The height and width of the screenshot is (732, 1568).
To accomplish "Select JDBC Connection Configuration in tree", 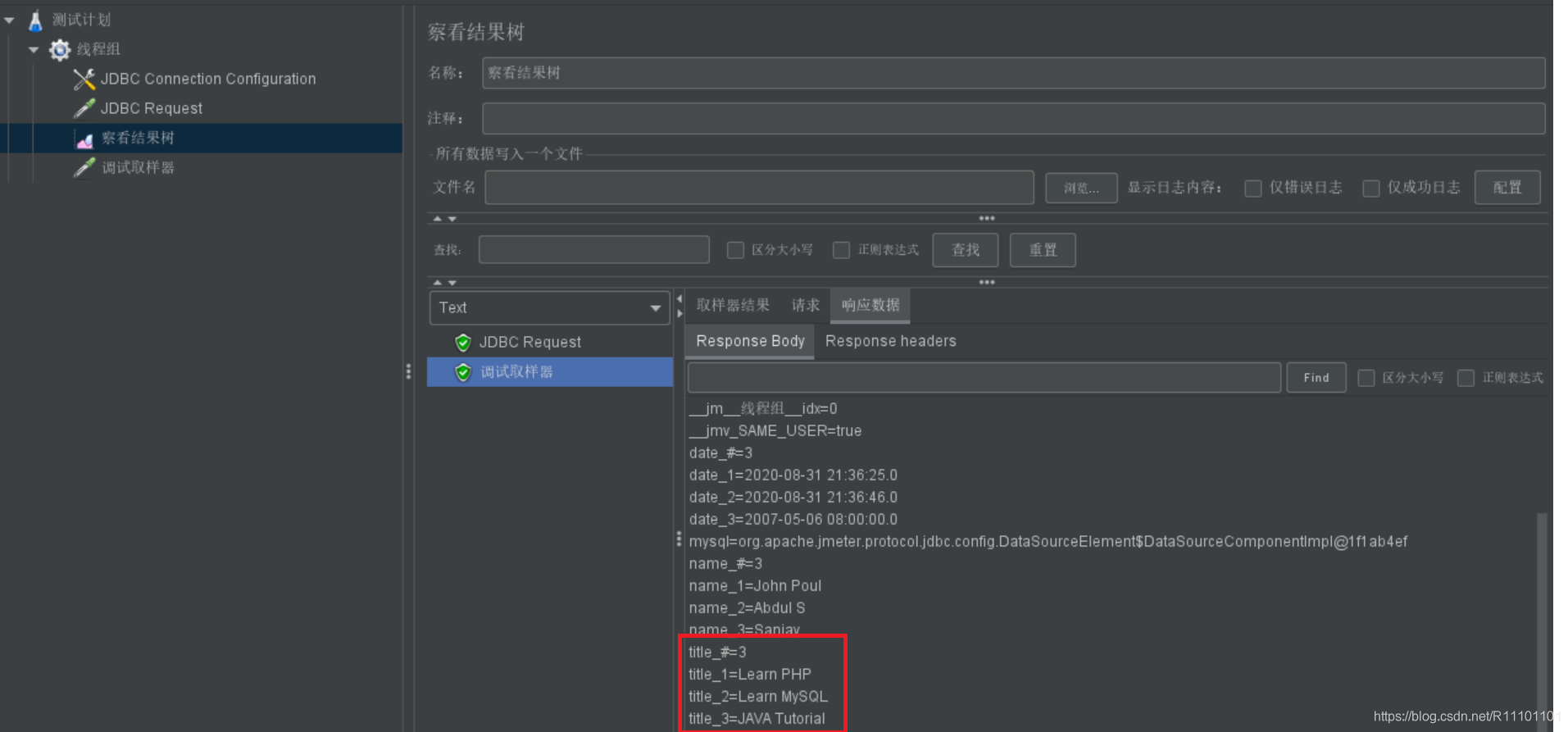I will click(x=208, y=79).
